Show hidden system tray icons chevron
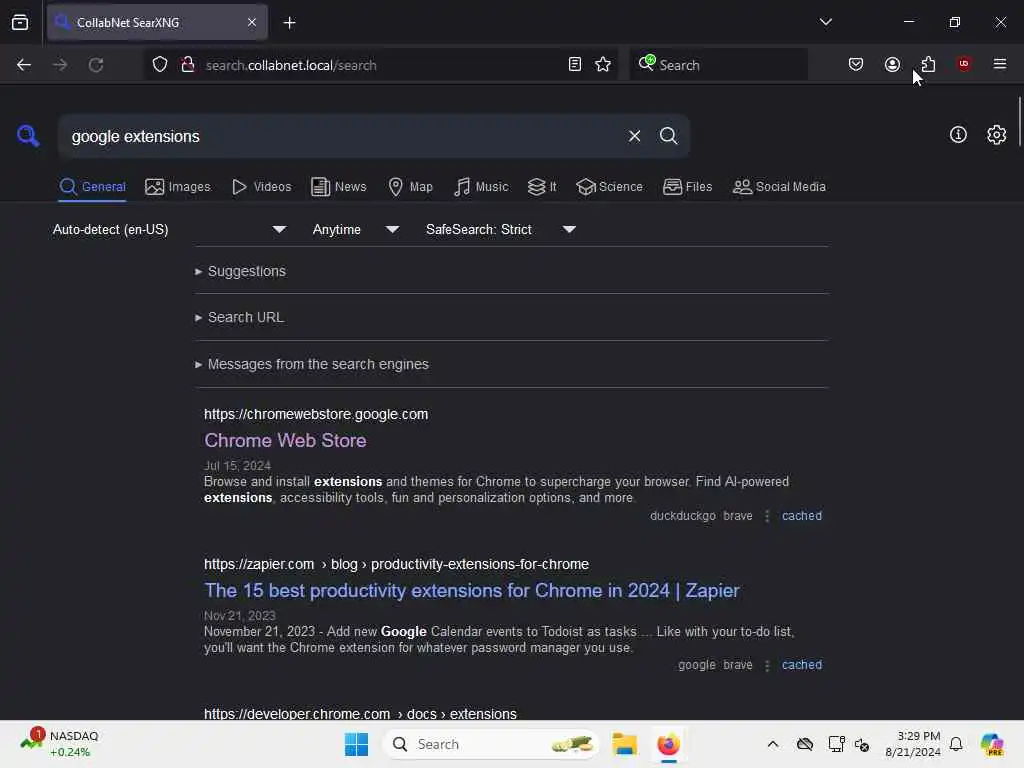Image resolution: width=1024 pixels, height=768 pixels. click(x=773, y=744)
